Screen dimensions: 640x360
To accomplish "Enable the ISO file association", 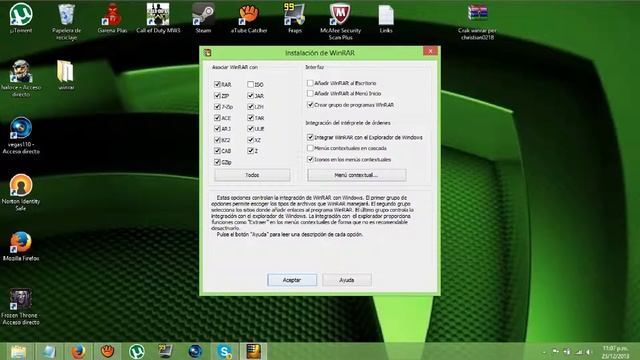I will tap(250, 84).
